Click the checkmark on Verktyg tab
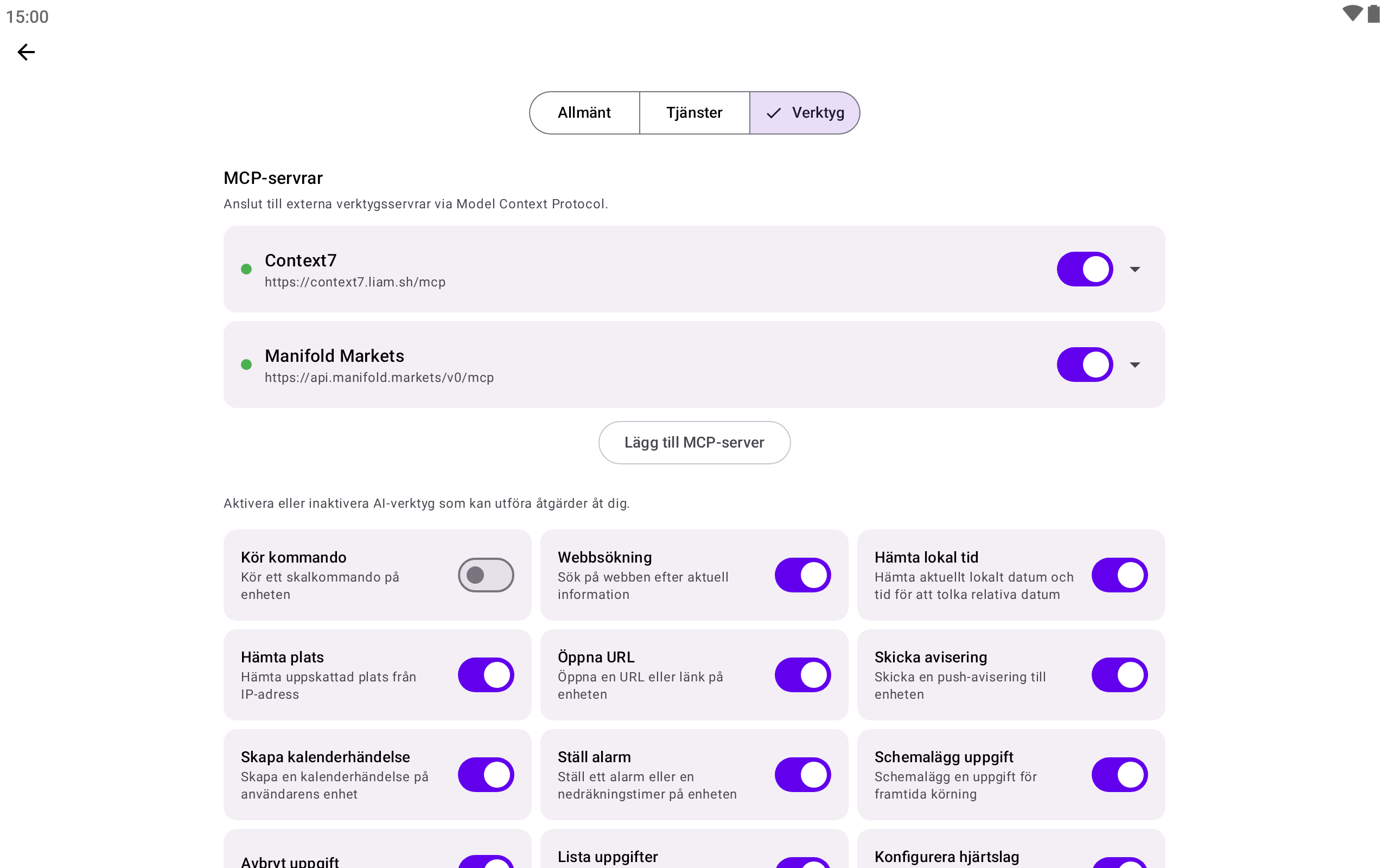The image size is (1389, 868). (774, 113)
